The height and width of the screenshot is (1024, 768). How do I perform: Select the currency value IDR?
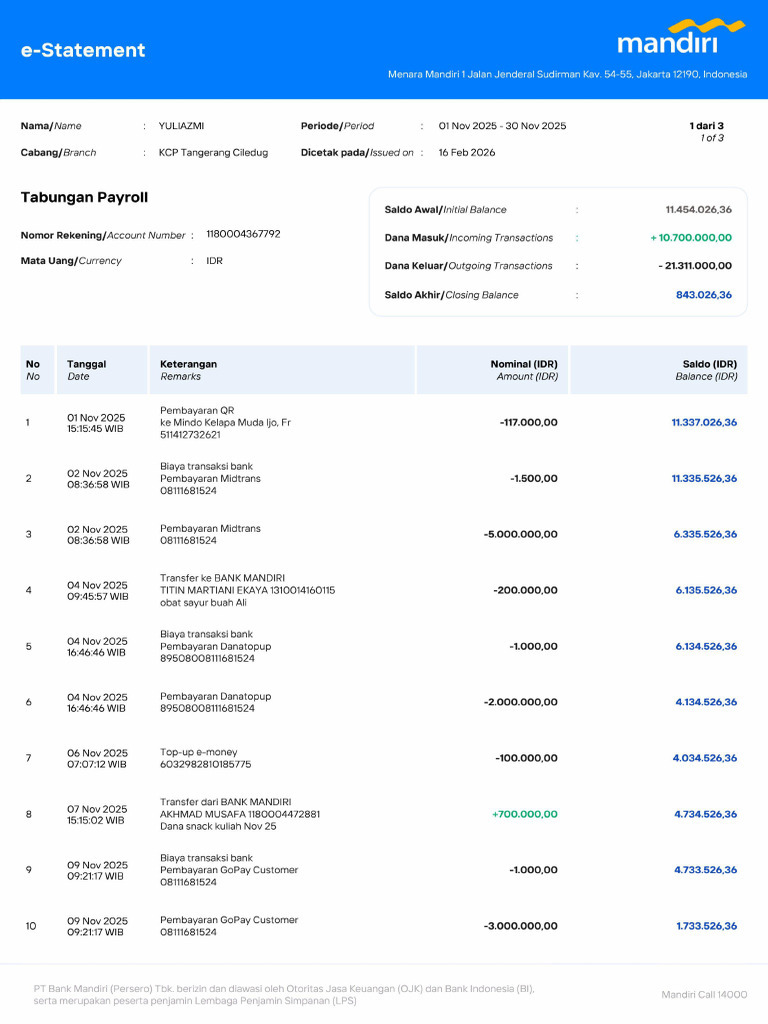tap(215, 261)
